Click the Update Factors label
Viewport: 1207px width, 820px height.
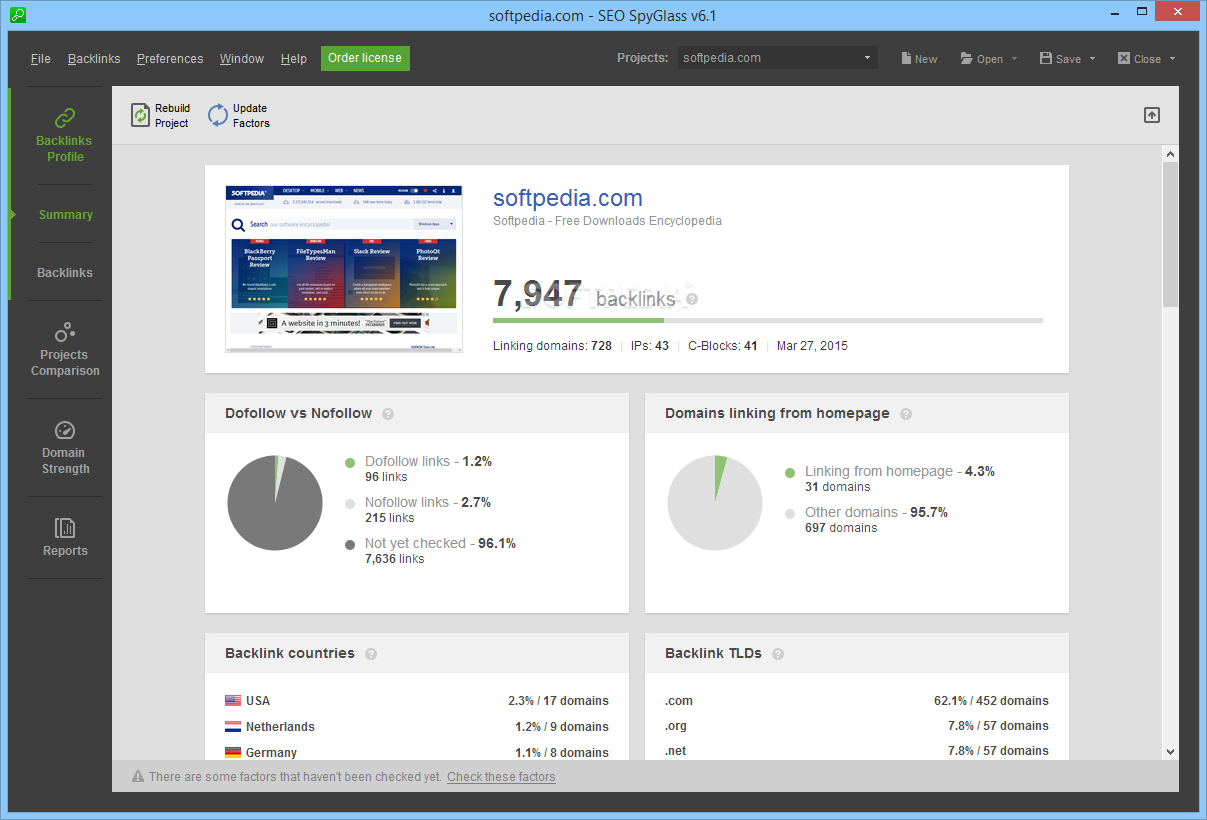point(251,116)
